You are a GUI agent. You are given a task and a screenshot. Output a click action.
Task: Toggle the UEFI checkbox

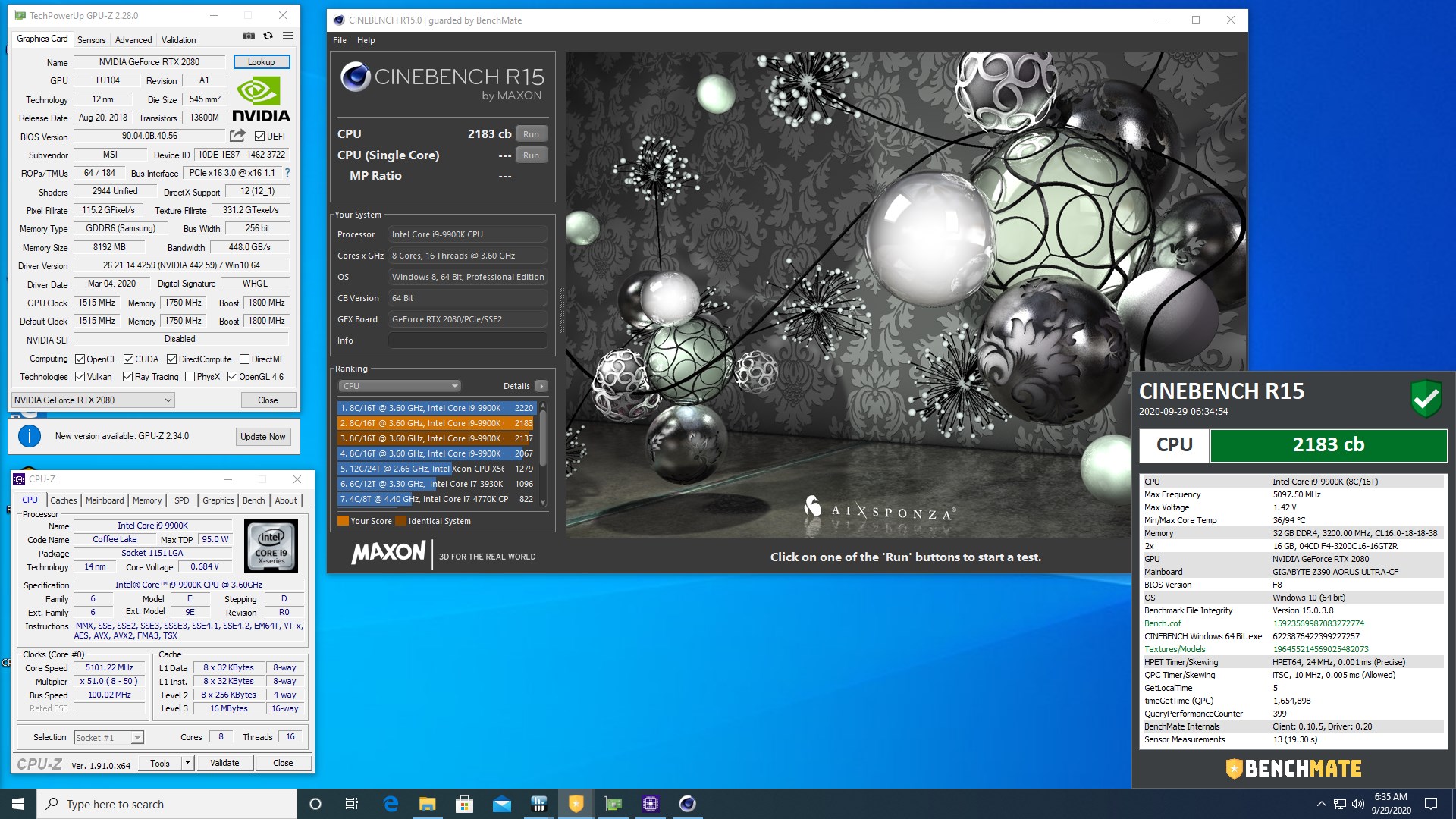pos(259,136)
